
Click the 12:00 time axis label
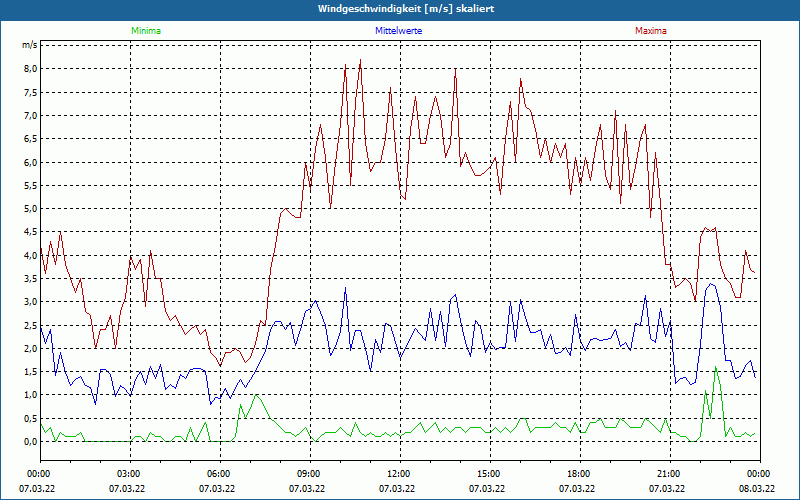point(398,473)
